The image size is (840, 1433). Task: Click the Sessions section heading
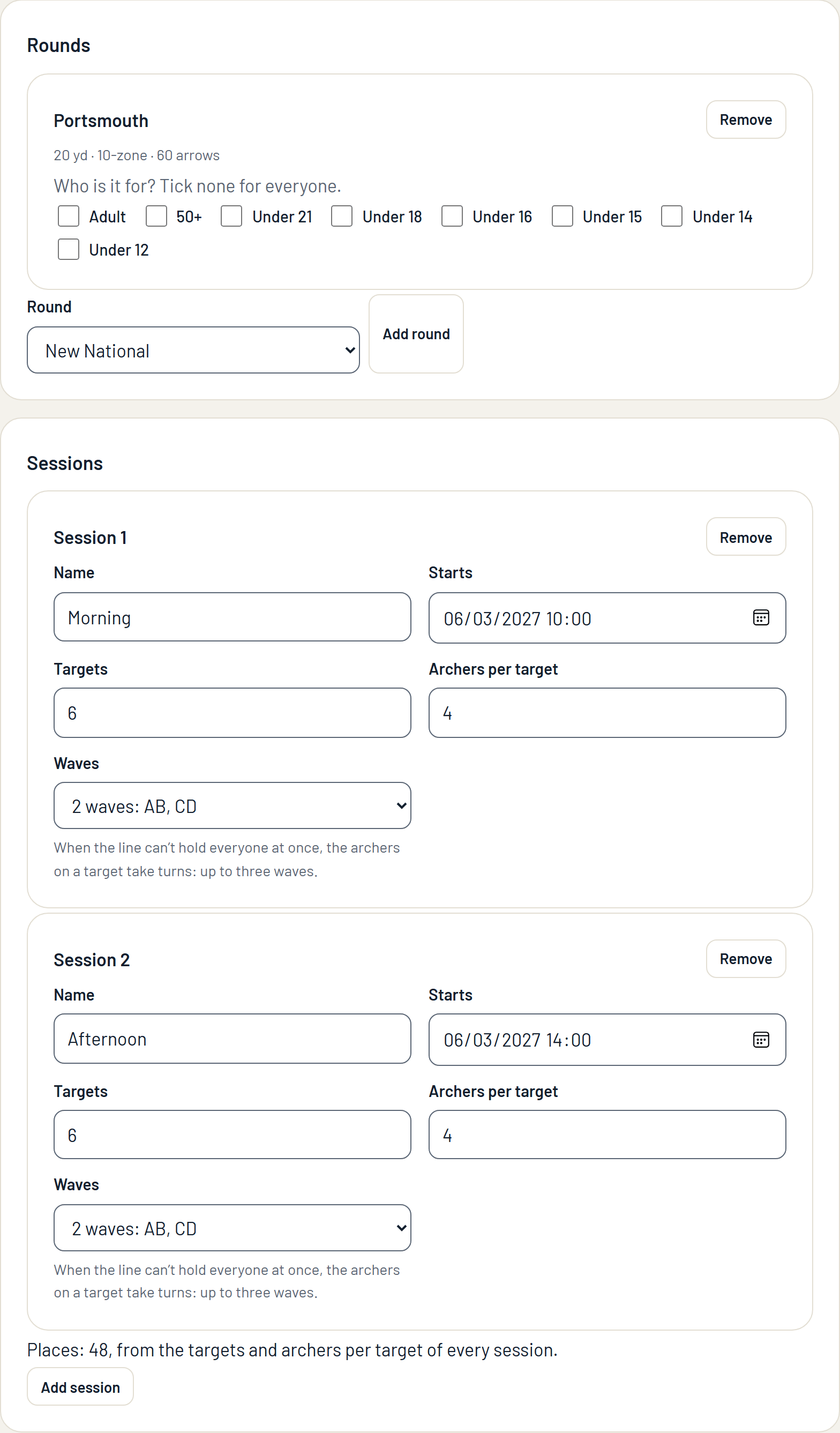[x=65, y=463]
